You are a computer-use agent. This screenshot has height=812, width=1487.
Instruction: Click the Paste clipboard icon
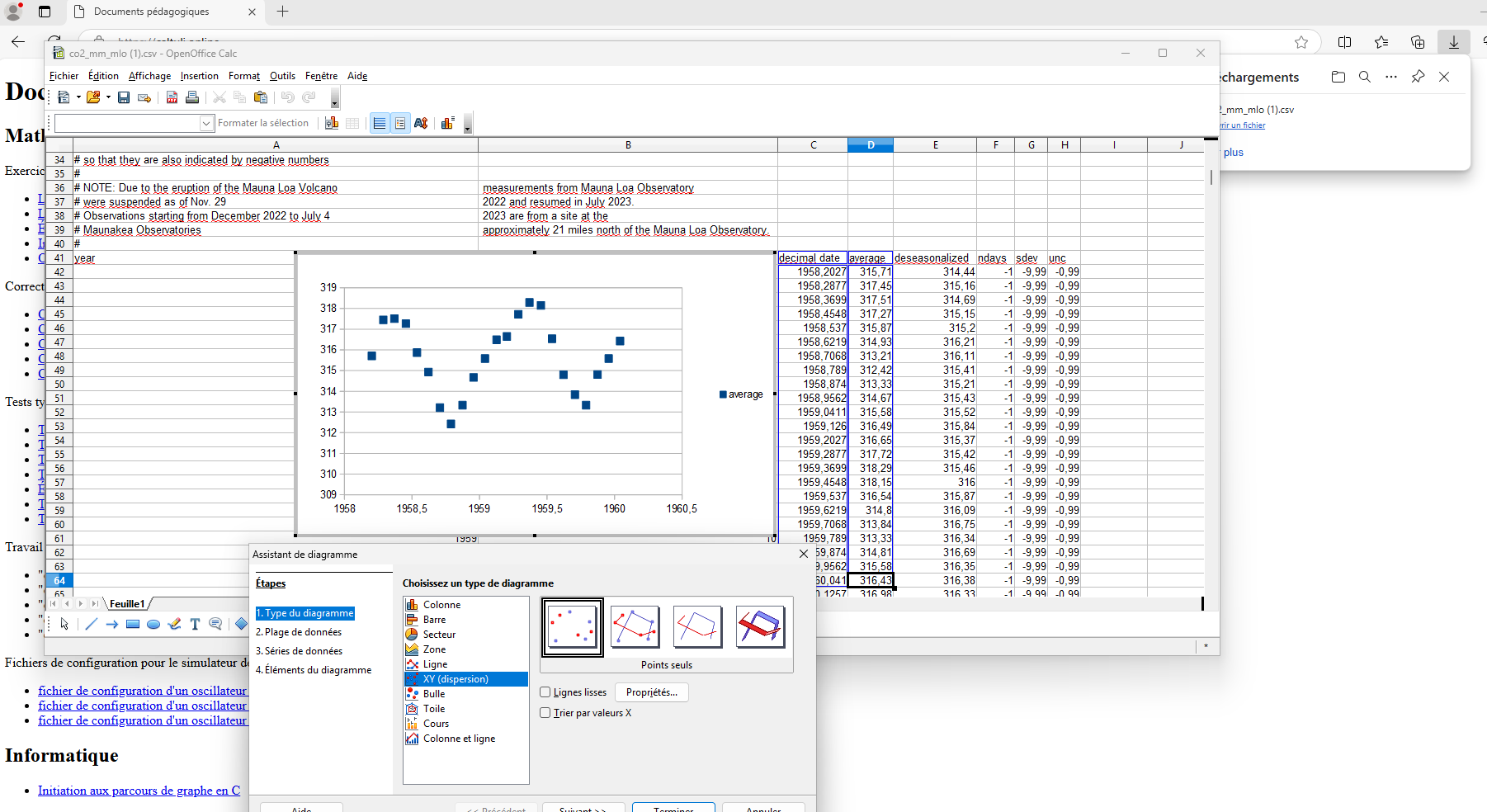click(x=261, y=97)
